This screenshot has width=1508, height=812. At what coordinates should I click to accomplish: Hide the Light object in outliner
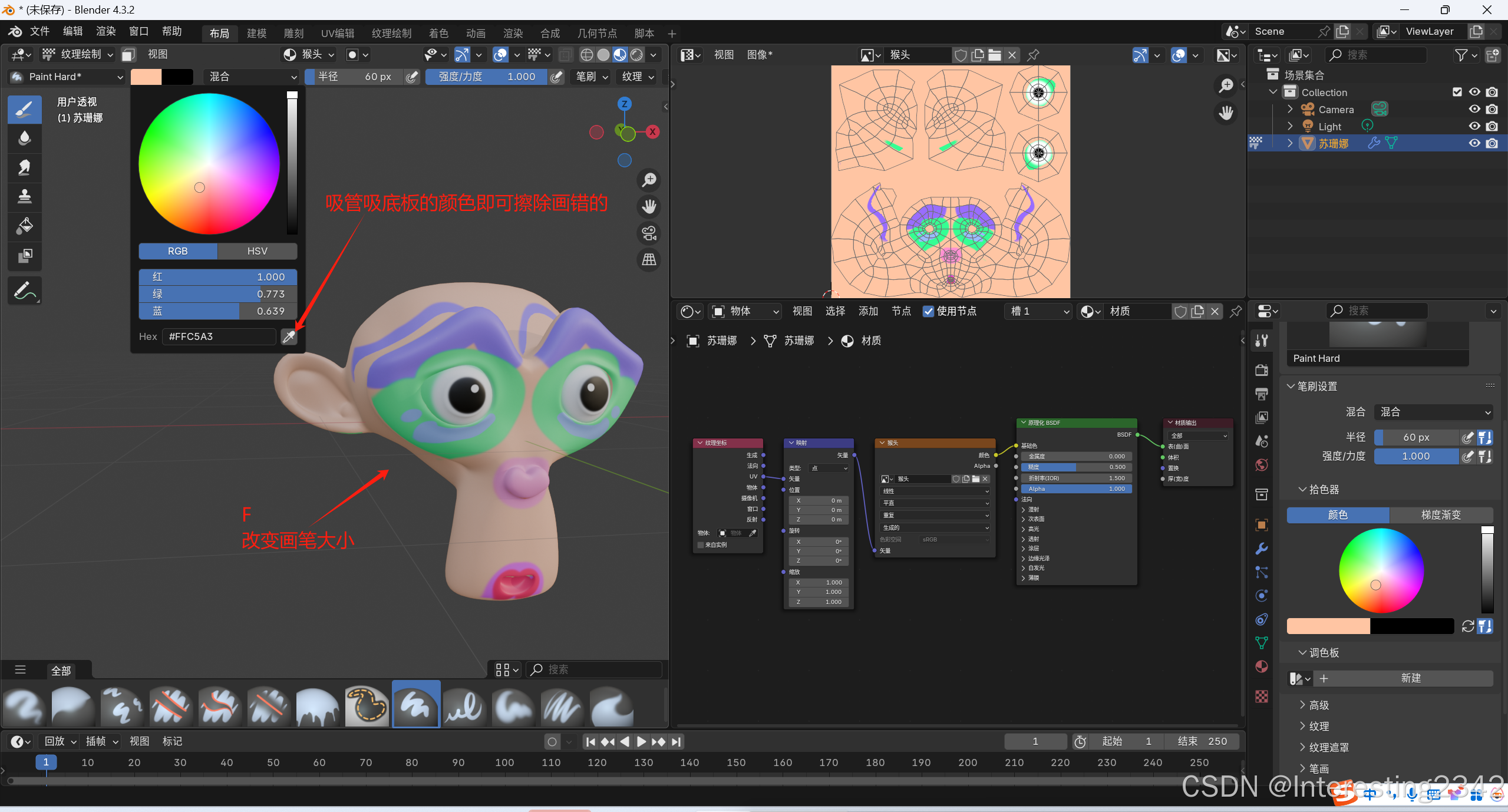tap(1474, 126)
